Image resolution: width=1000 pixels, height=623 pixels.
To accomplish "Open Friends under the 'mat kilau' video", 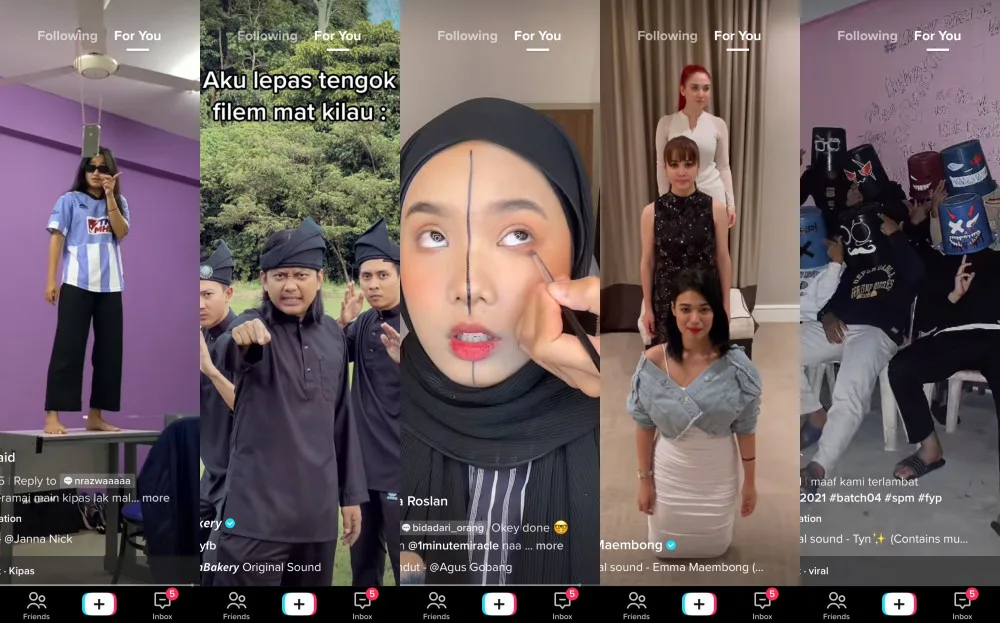I will [236, 604].
